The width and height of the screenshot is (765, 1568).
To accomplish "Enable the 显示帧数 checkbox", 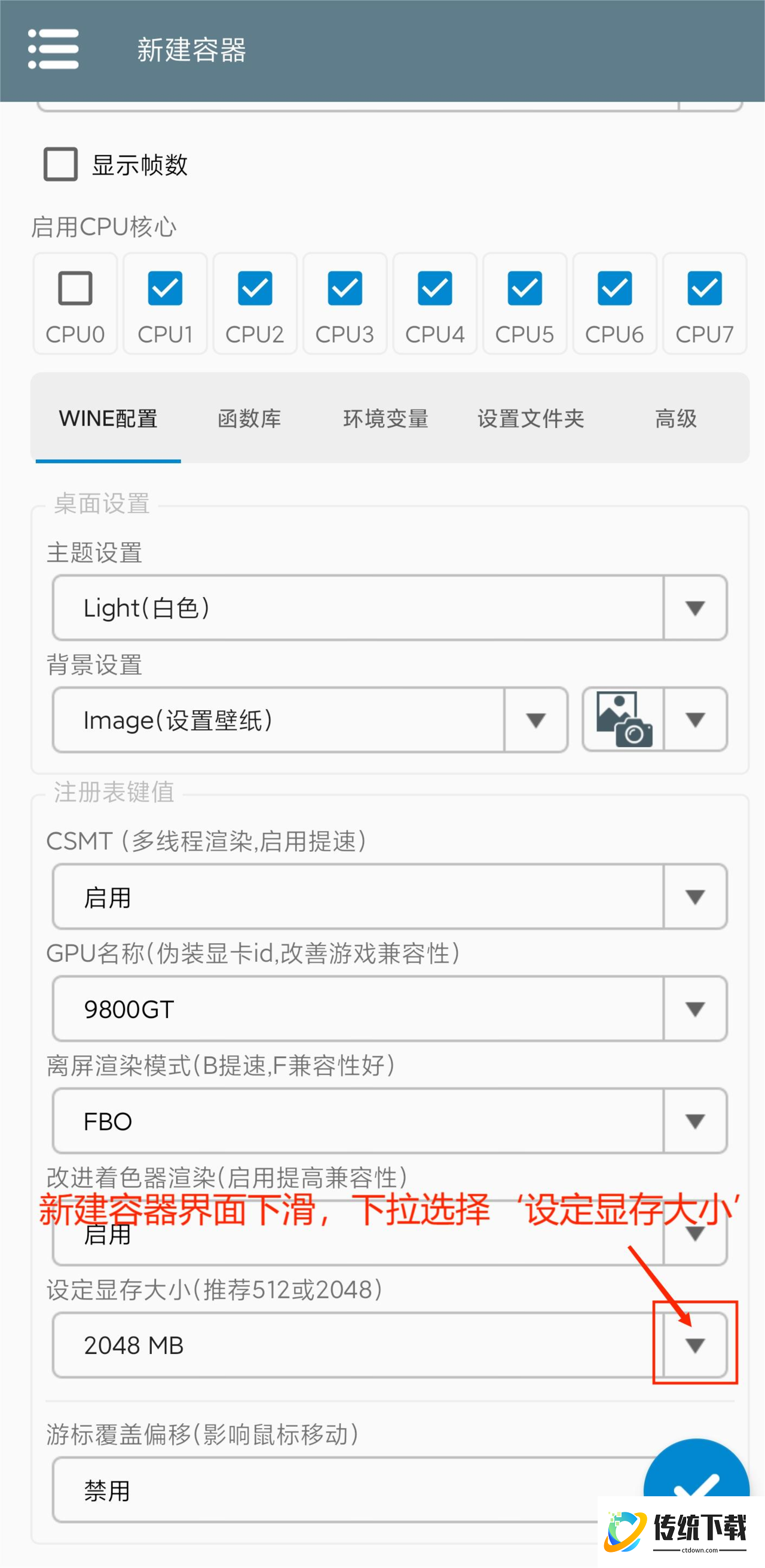I will click(x=61, y=164).
